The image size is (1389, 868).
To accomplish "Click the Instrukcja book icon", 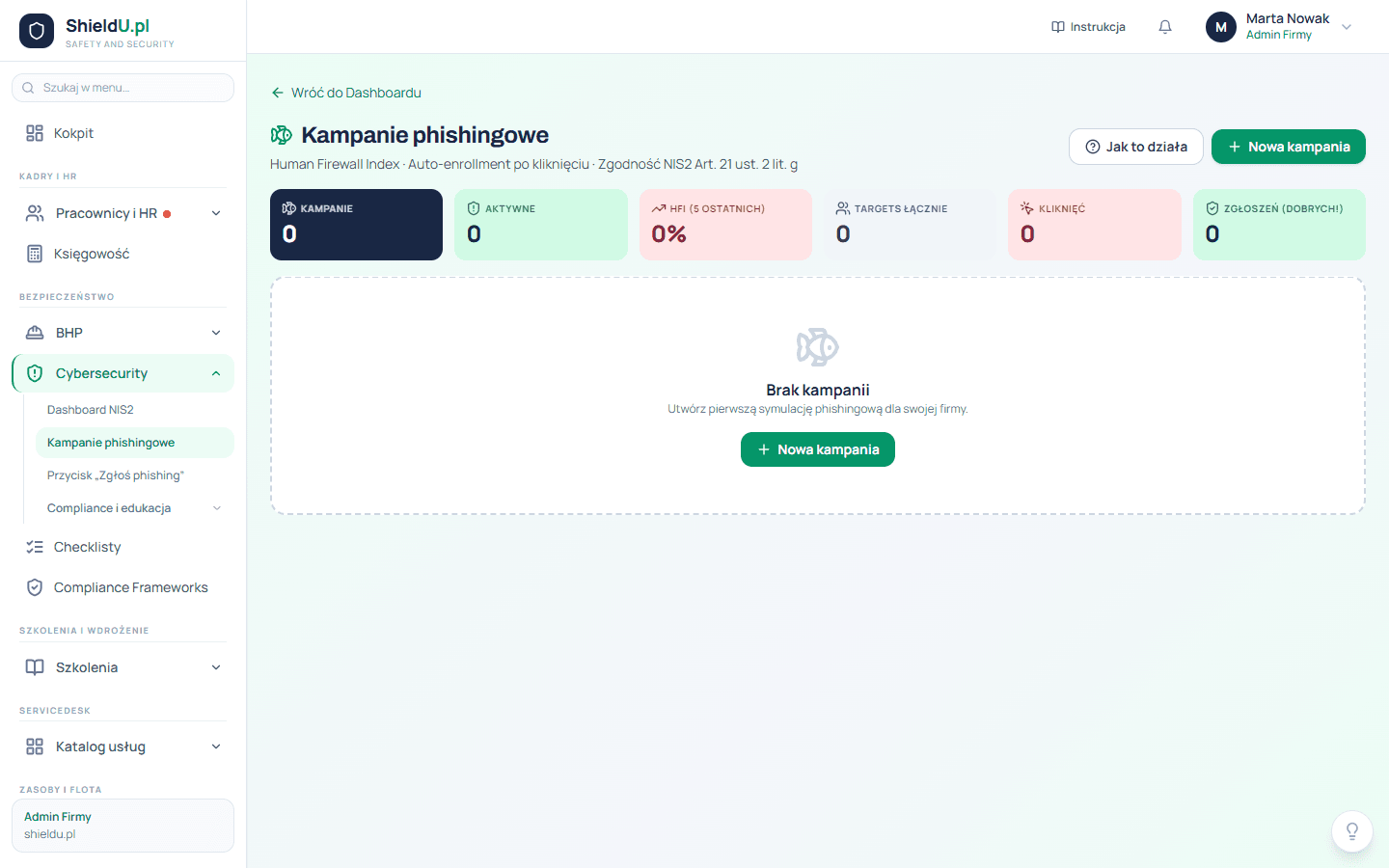I will click(1058, 27).
